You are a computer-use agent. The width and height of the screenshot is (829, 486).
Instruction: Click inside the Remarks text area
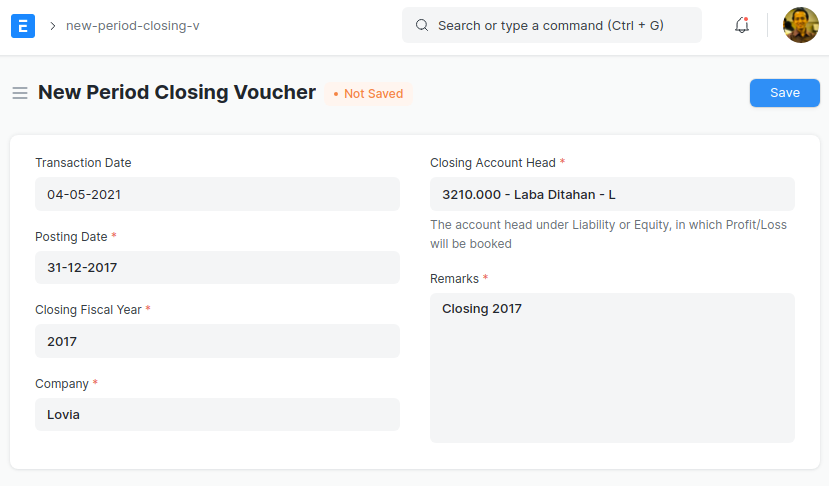(612, 368)
